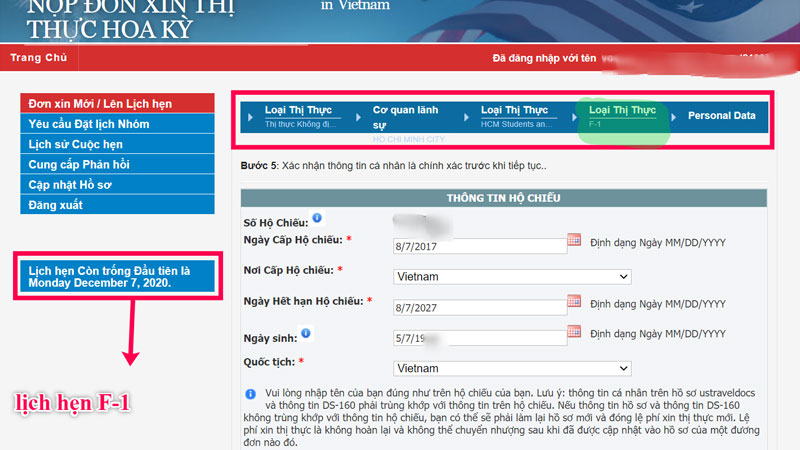Select the Loại Thị Thực F-1 step

622,116
